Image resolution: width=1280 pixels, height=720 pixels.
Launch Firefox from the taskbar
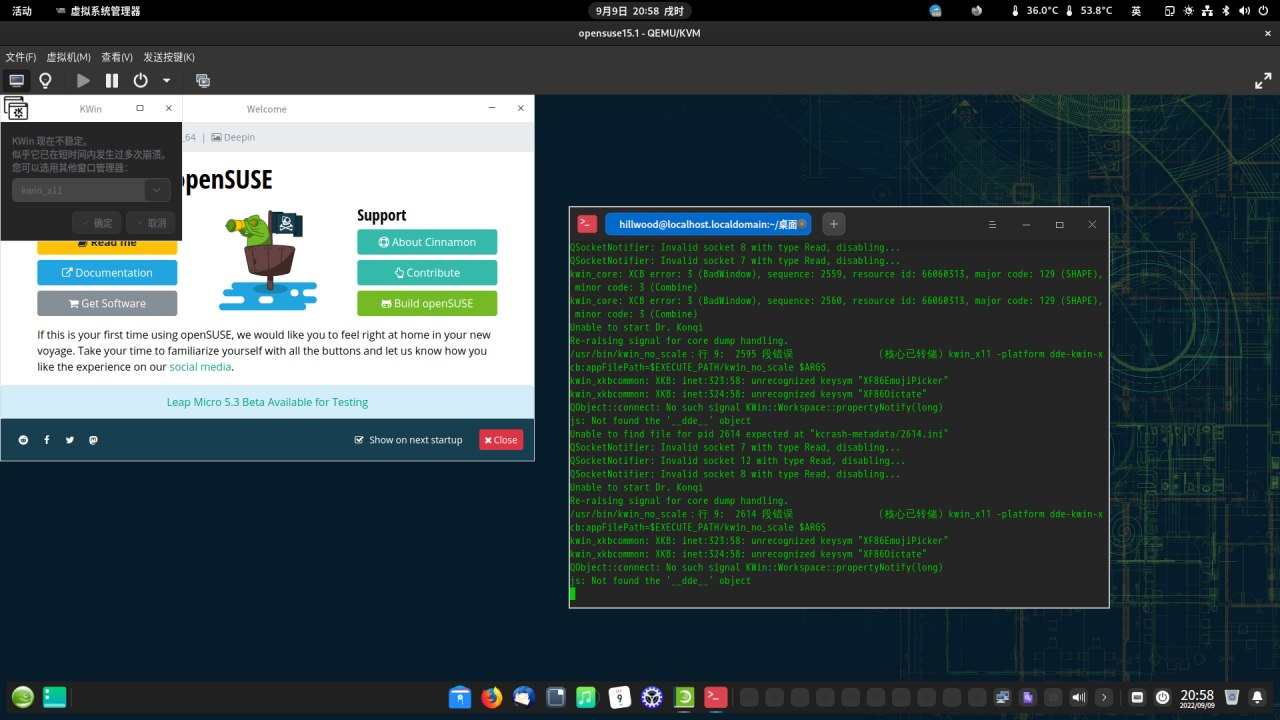(x=490, y=697)
